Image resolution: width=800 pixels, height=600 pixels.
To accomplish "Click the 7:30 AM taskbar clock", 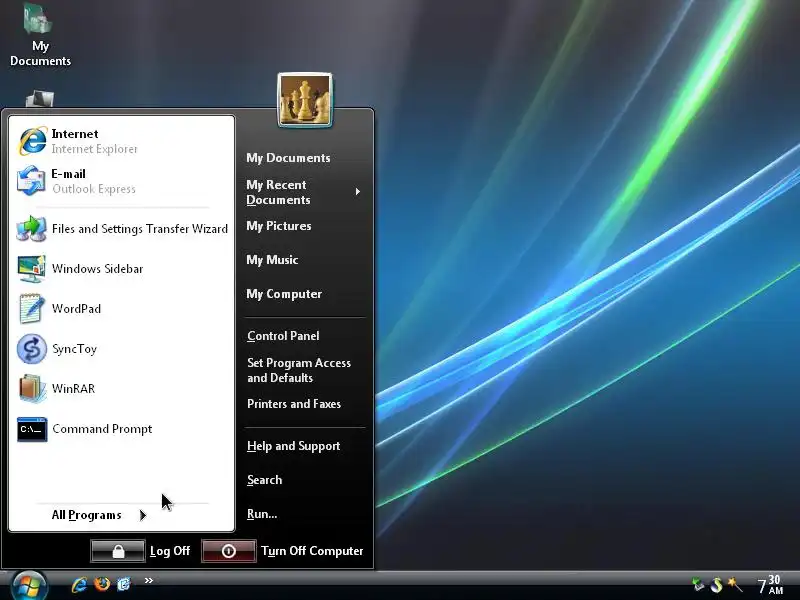I will pyautogui.click(x=770, y=585).
